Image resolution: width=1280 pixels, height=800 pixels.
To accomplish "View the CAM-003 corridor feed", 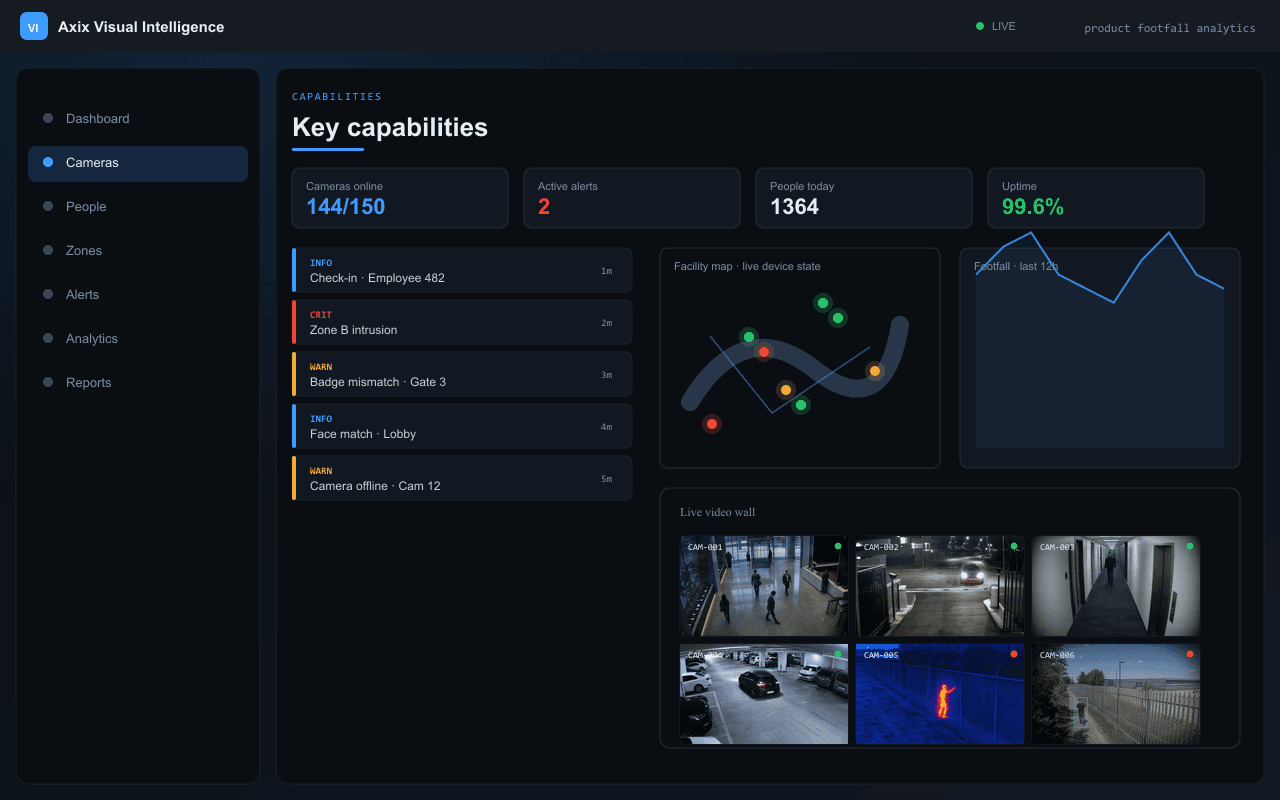I will [1116, 586].
